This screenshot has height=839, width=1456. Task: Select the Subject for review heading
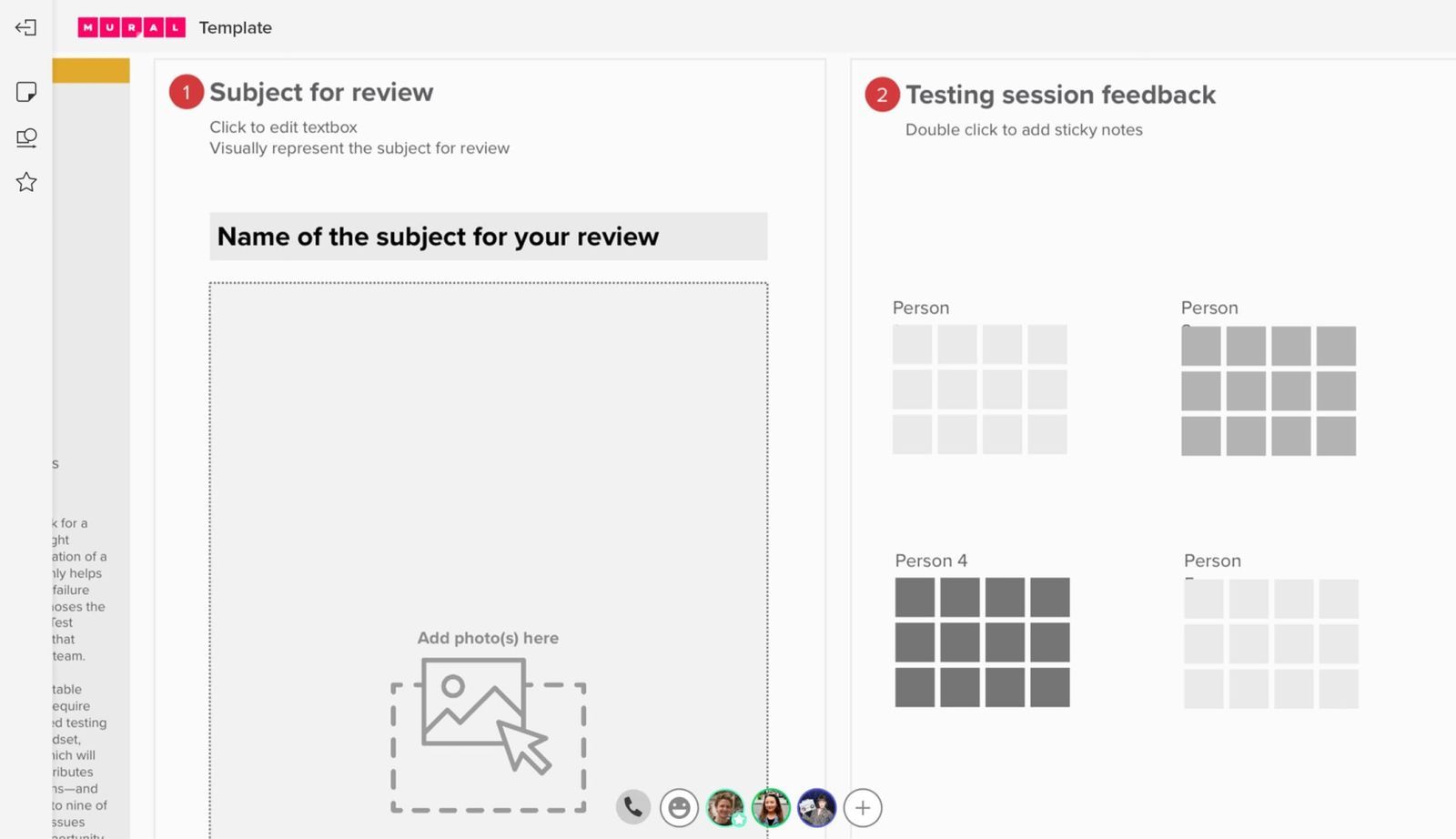(x=321, y=92)
